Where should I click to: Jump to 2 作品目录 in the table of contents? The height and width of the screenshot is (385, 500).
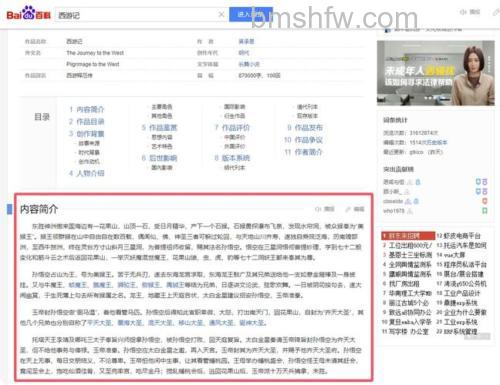click(x=87, y=122)
